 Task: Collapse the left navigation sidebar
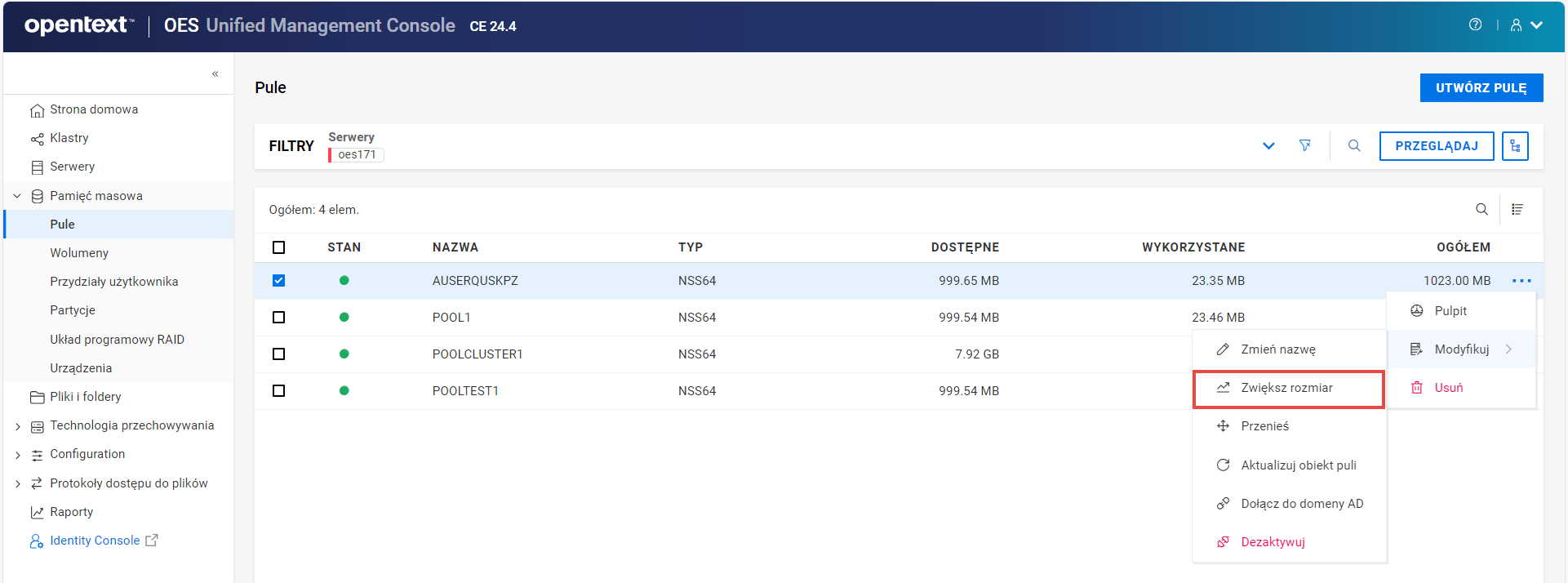(x=215, y=74)
